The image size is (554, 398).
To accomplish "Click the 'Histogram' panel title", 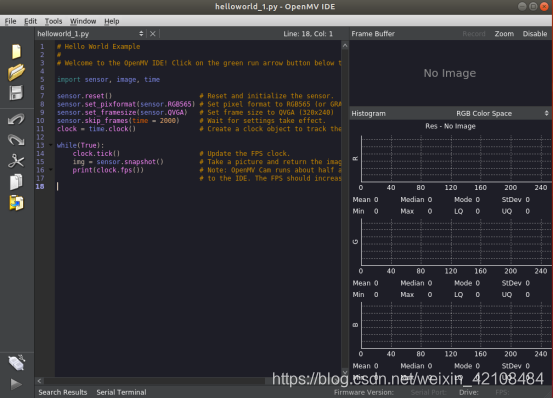I will (369, 113).
